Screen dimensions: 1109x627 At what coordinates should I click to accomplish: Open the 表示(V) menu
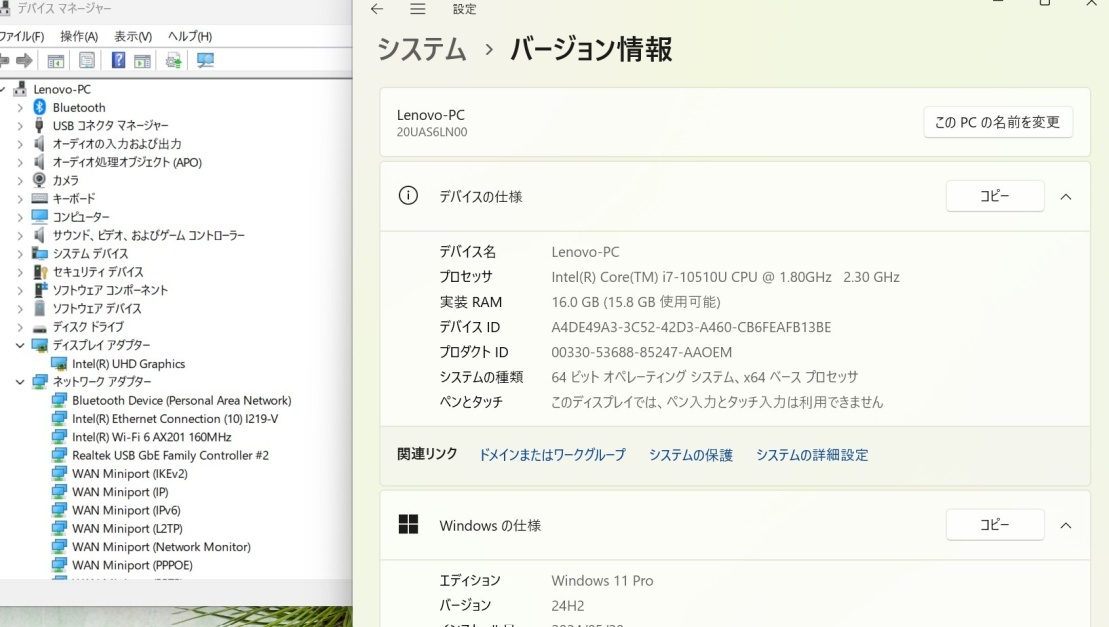click(x=133, y=36)
